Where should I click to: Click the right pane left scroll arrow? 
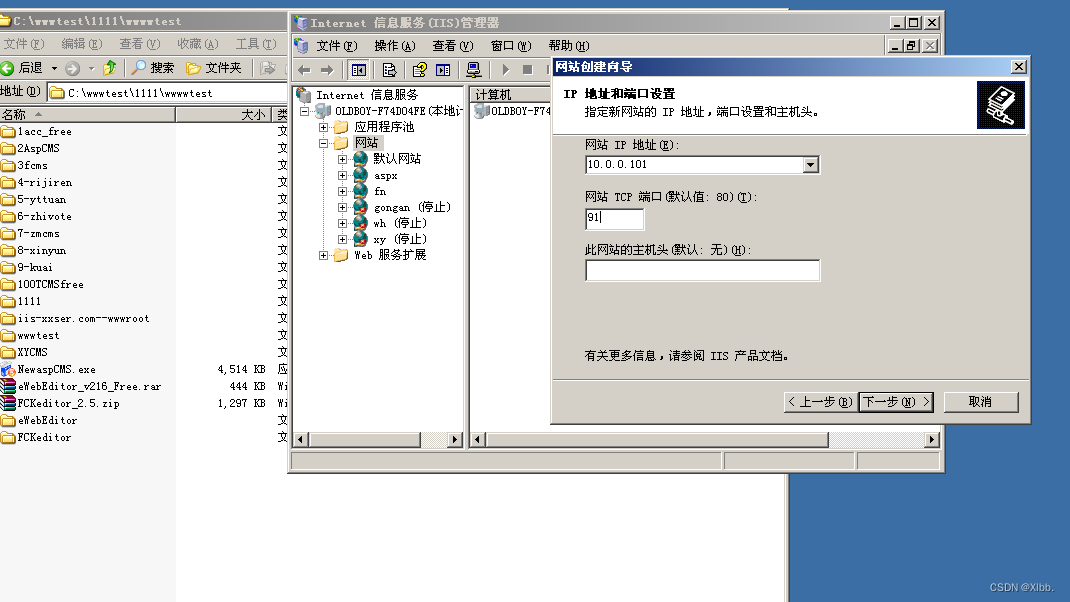tap(478, 440)
